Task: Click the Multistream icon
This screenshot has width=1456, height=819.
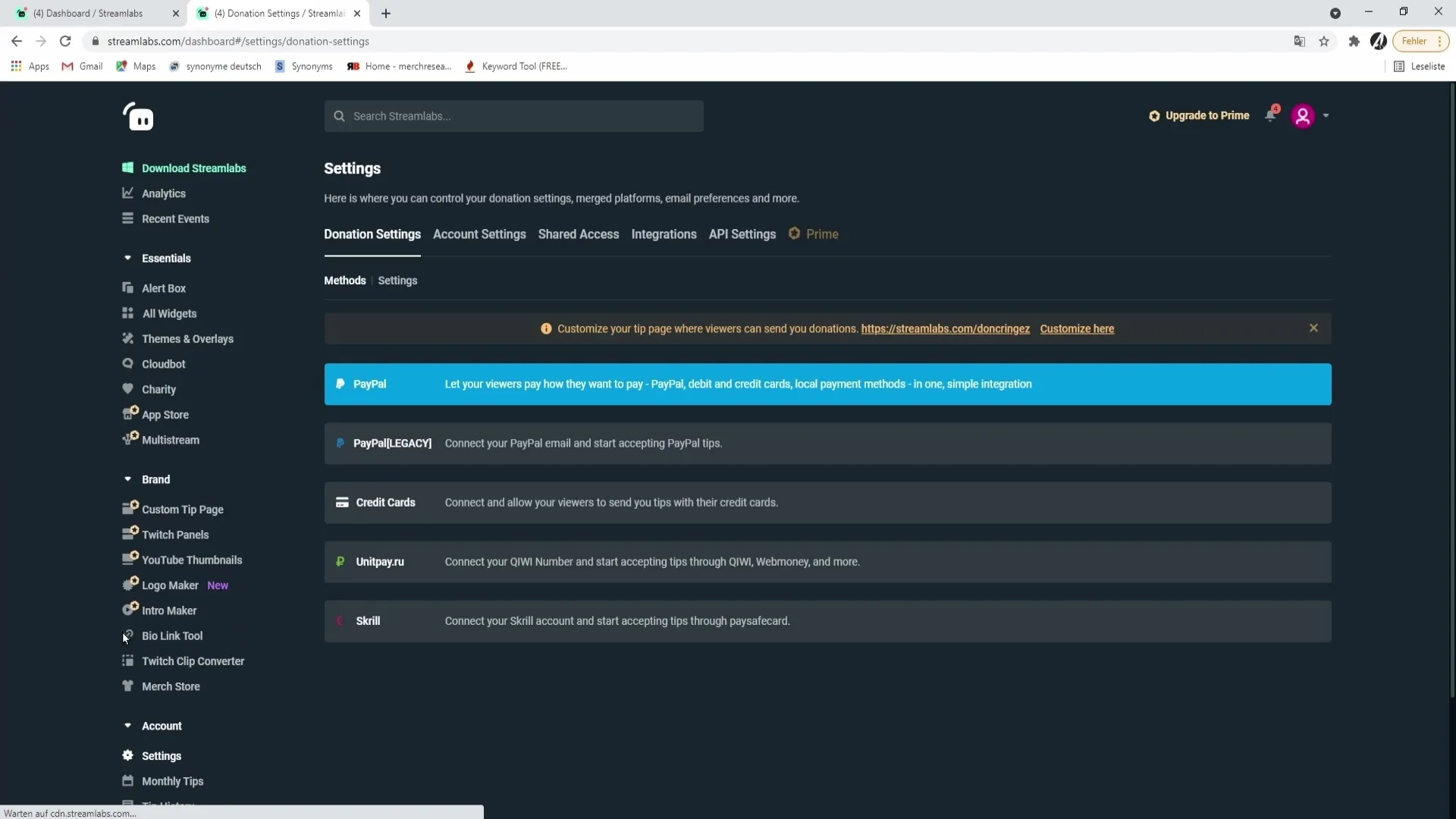Action: click(x=130, y=438)
